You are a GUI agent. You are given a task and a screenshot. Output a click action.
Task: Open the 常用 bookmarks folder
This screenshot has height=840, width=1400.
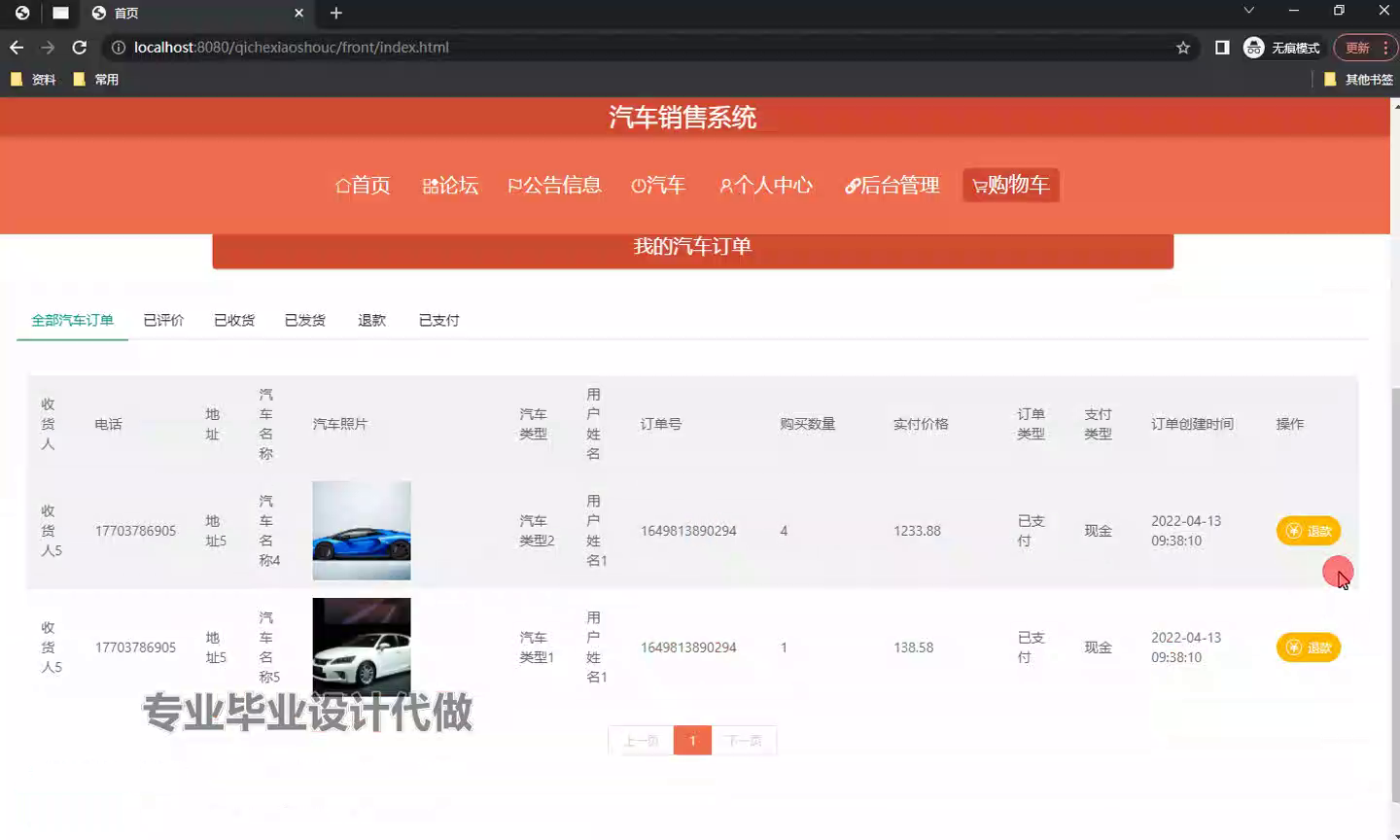96,80
